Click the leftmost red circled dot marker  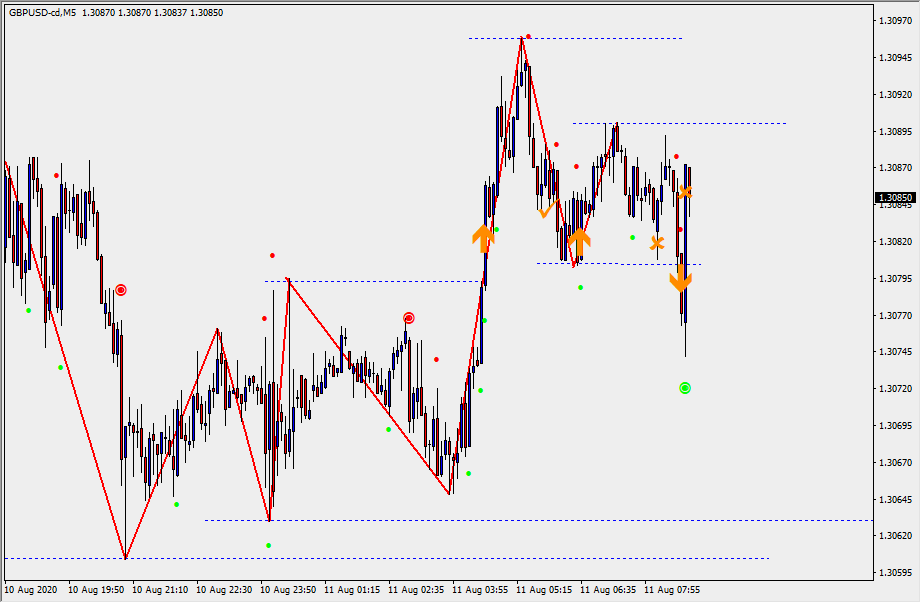[x=121, y=290]
